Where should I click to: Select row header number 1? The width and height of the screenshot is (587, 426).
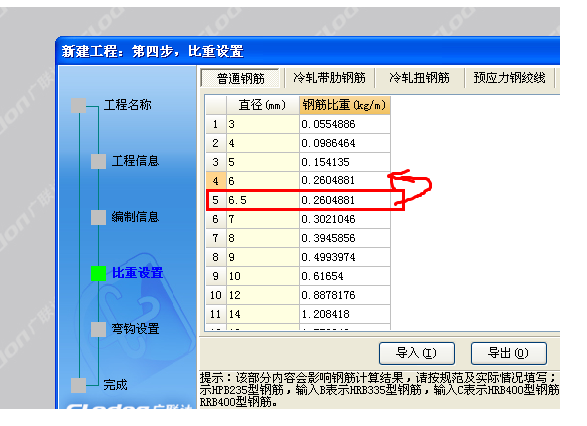[x=216, y=124]
